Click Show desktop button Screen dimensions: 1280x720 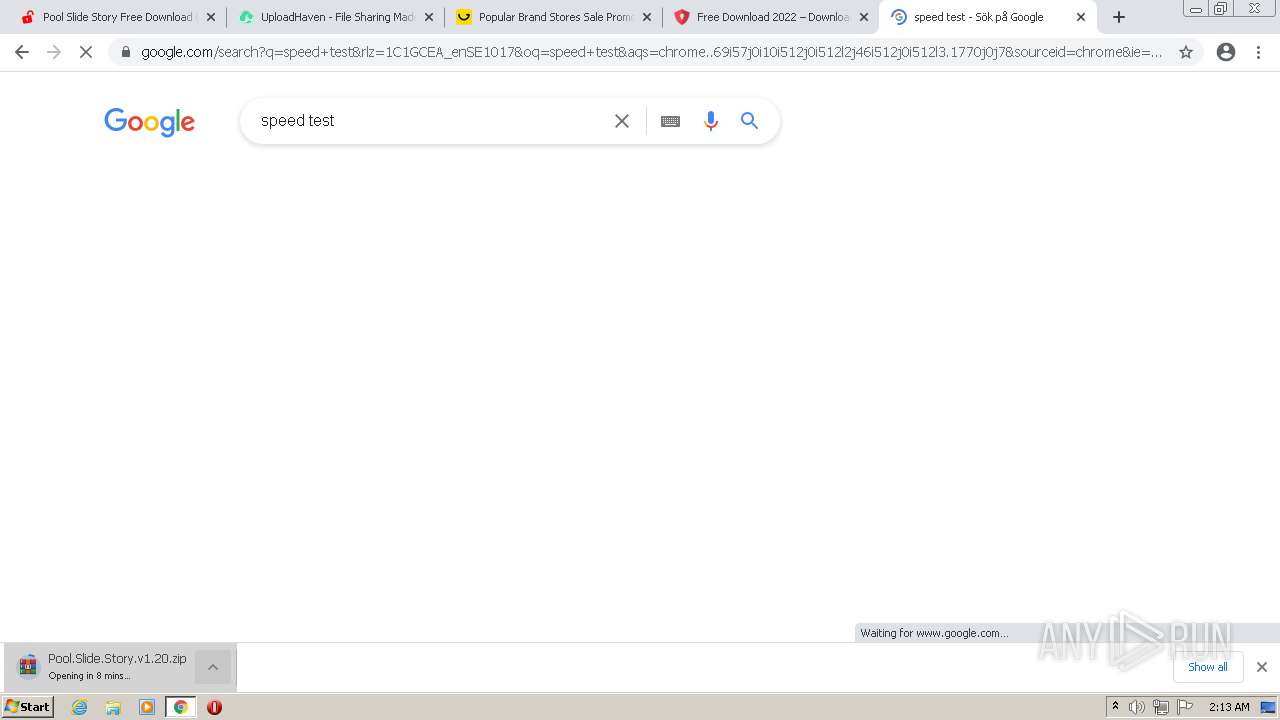[x=1269, y=707]
